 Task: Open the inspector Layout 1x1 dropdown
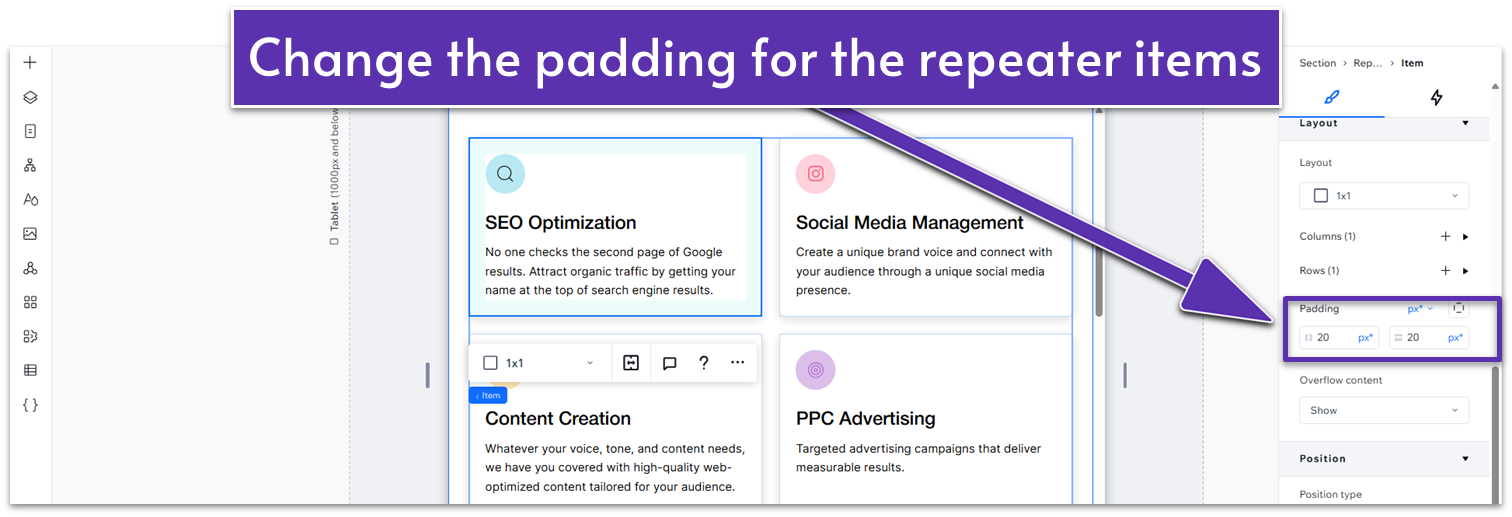[x=1384, y=196]
